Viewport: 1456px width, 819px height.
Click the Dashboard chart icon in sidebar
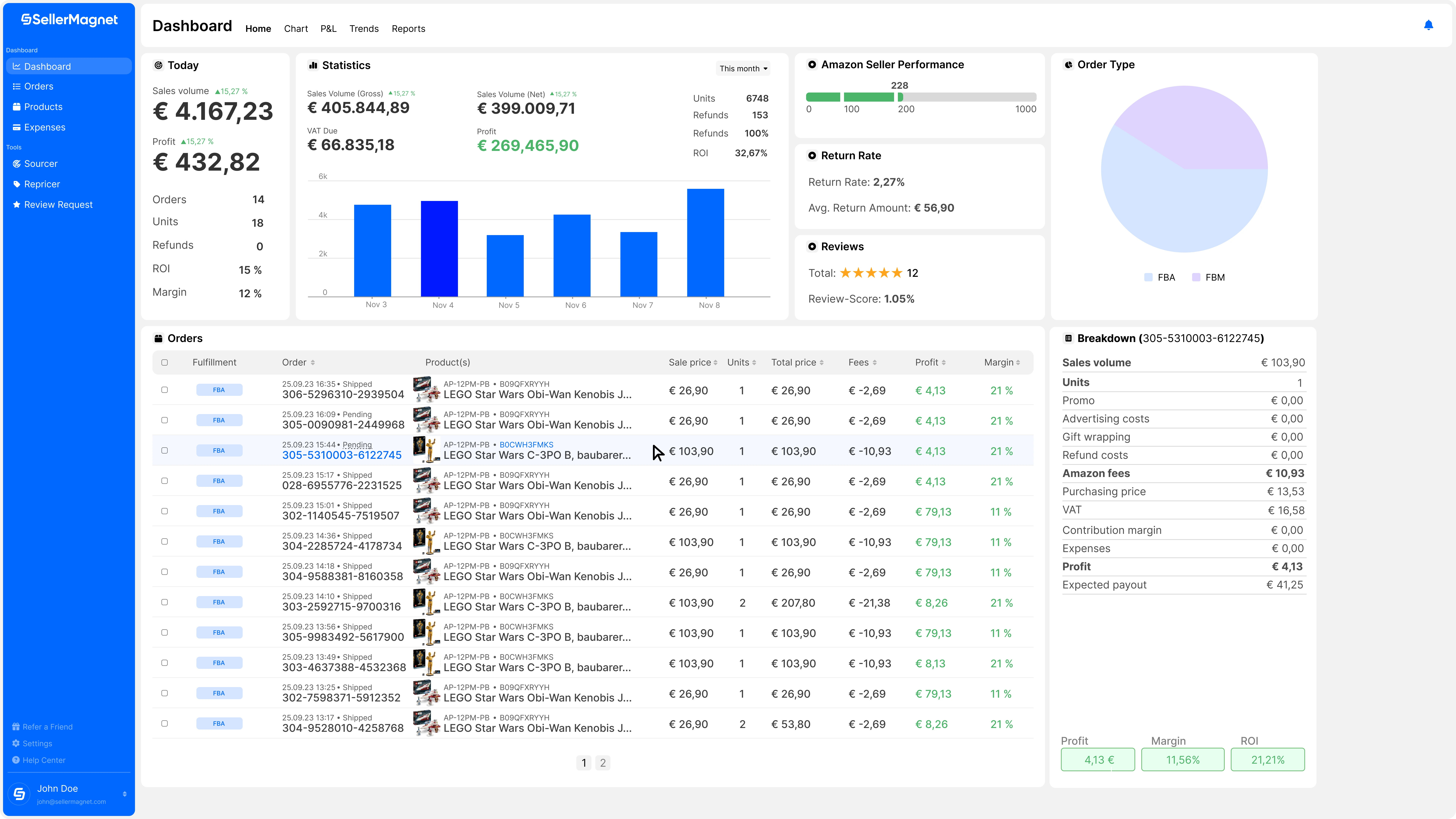click(x=16, y=66)
